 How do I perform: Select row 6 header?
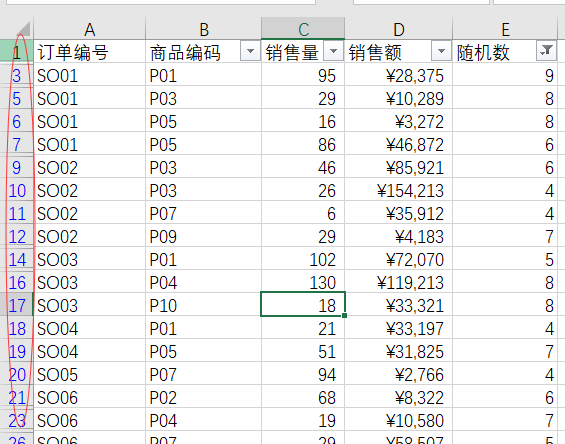click(x=17, y=121)
